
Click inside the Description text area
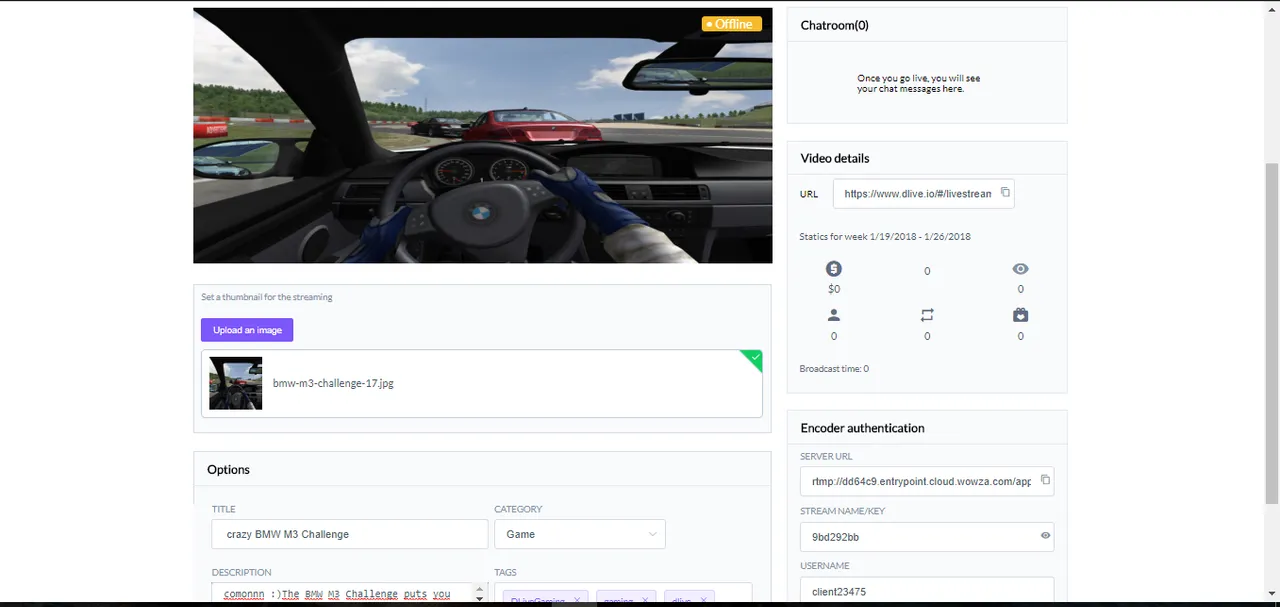[x=342, y=593]
